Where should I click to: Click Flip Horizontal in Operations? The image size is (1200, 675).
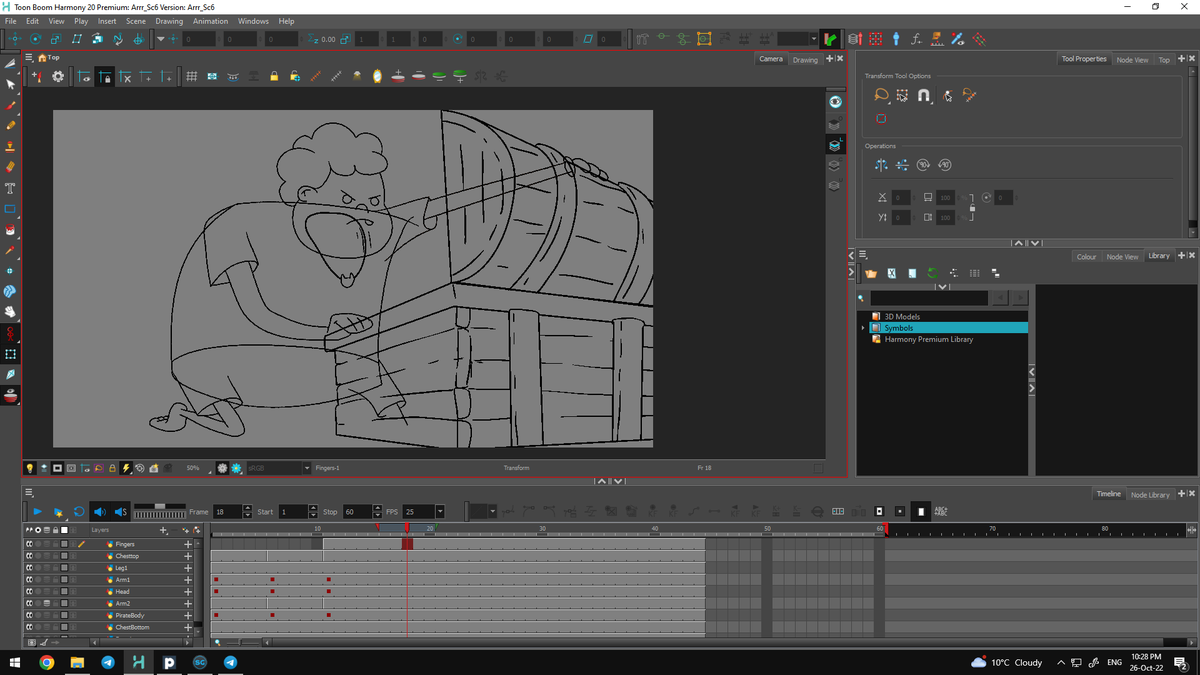coord(881,165)
